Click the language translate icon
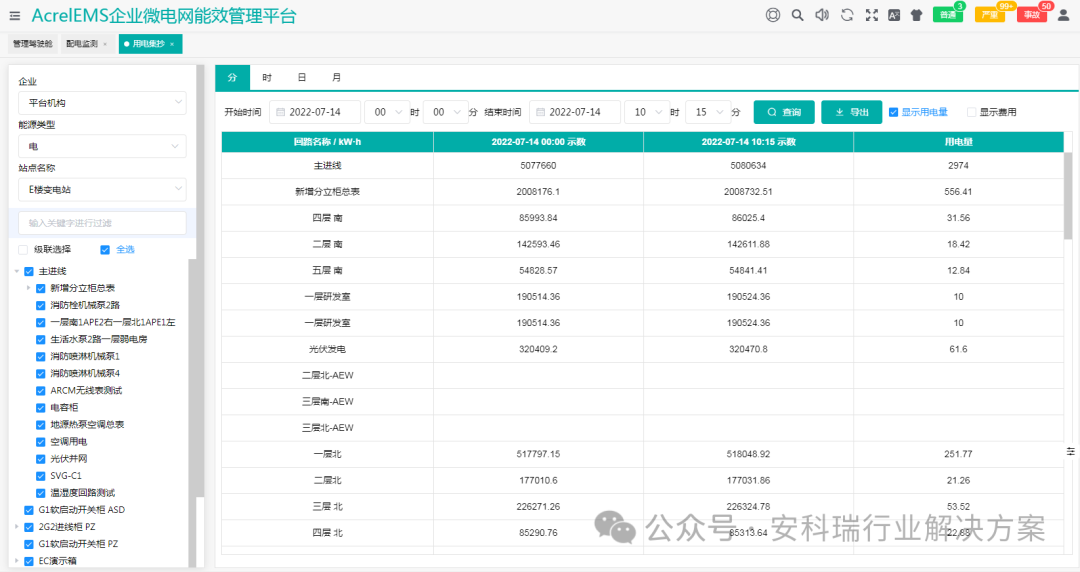Screen dimensions: 1080x572 pyautogui.click(x=894, y=15)
